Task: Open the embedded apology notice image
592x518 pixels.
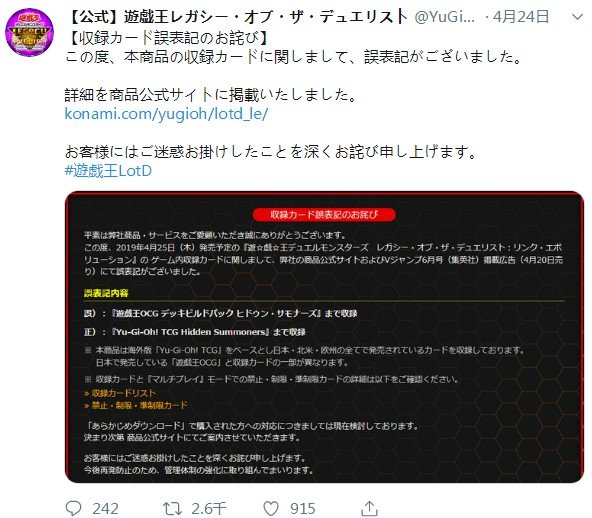Action: [x=324, y=337]
